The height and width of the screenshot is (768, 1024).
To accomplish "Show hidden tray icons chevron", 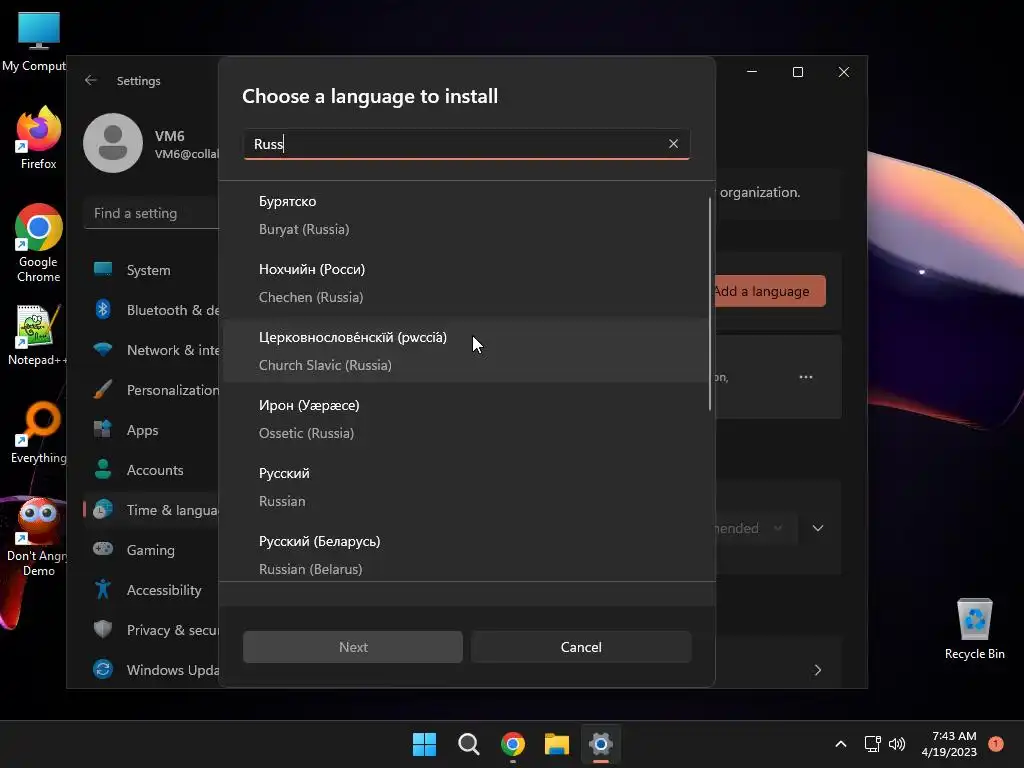I will [x=841, y=744].
